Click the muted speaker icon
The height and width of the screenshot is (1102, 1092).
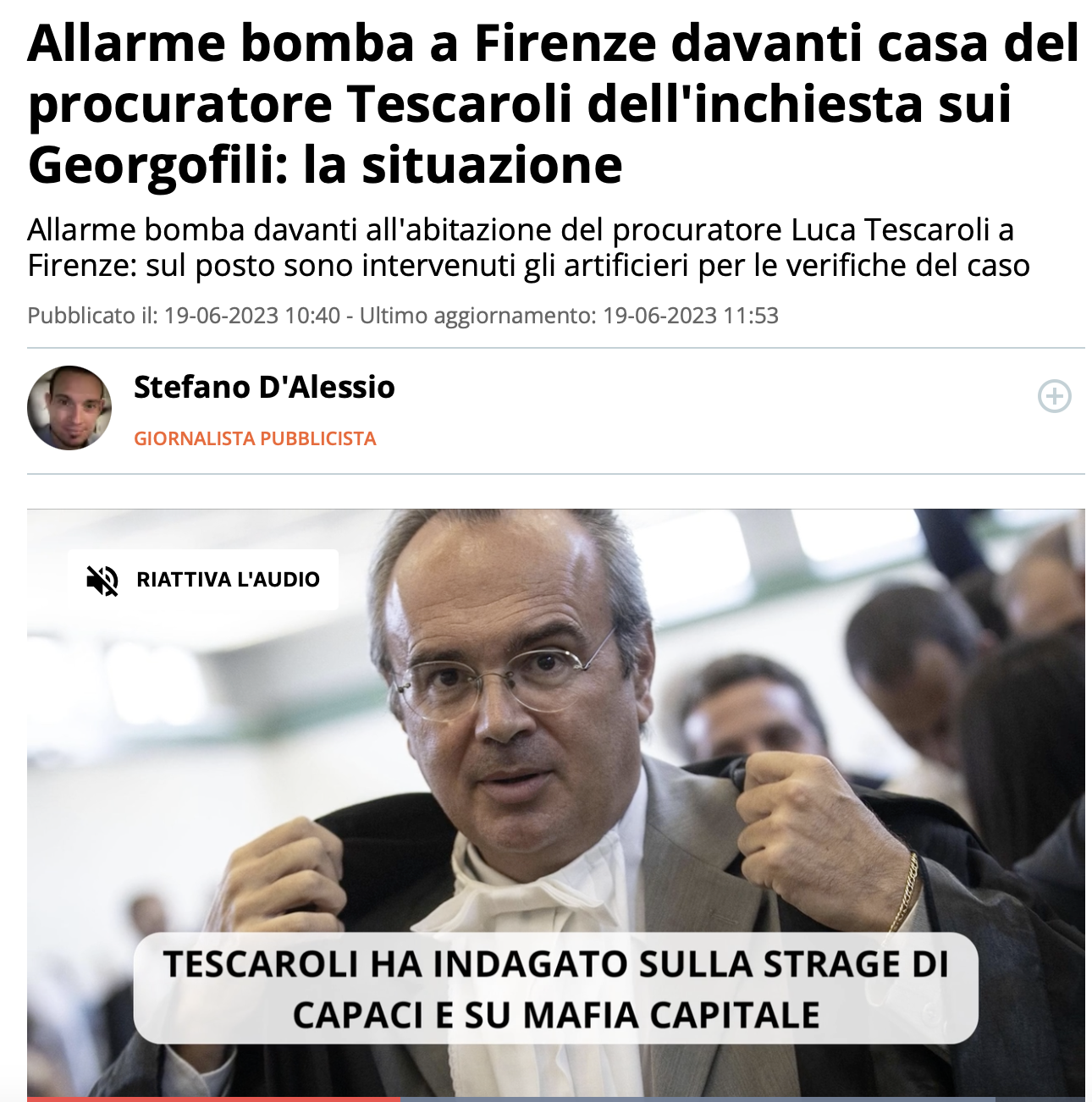click(102, 581)
